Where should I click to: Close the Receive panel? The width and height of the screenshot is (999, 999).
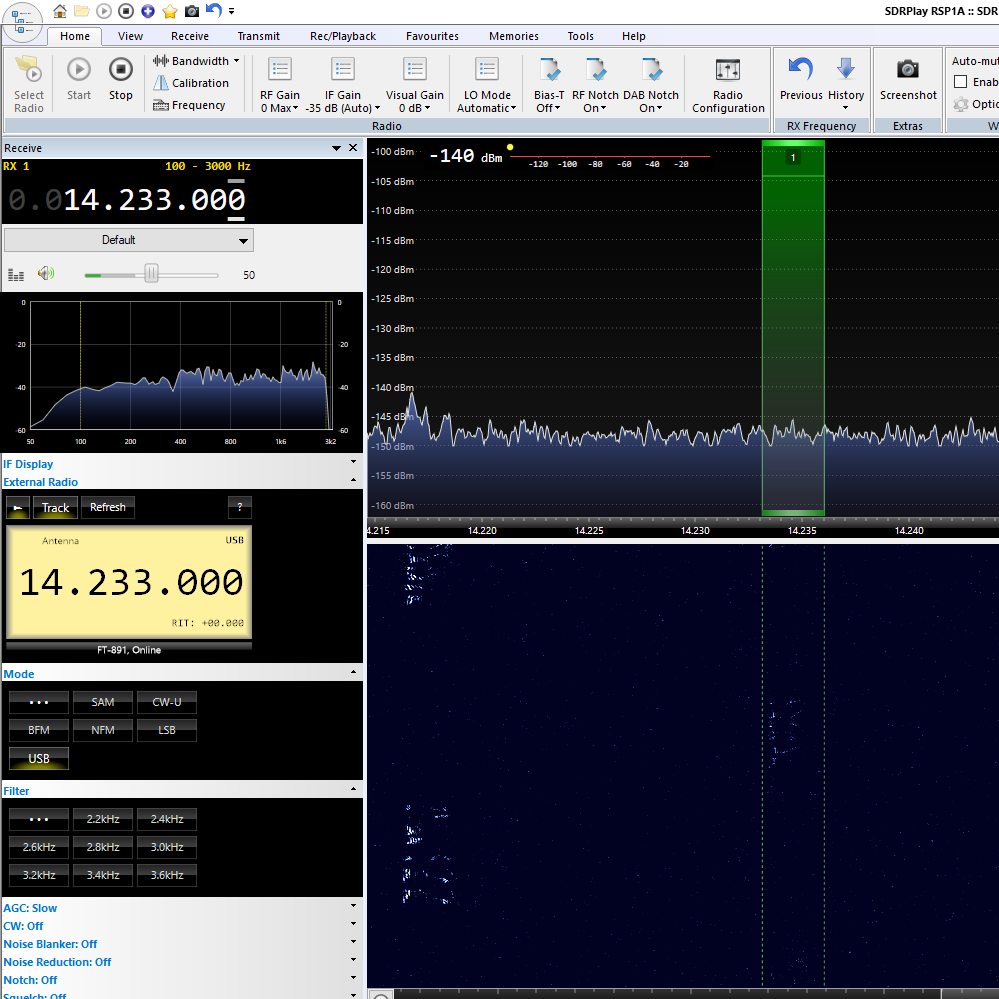click(353, 148)
